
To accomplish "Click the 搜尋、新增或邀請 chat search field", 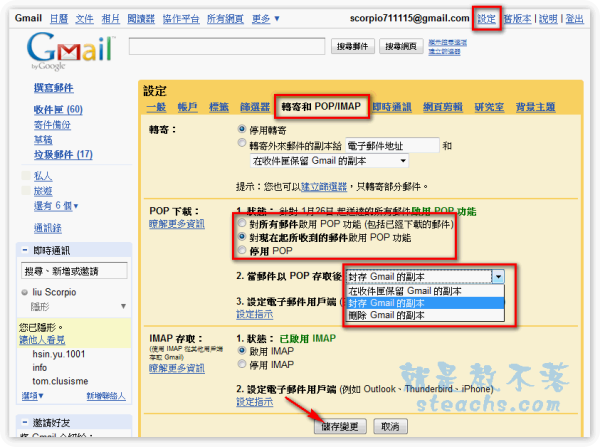I will (74, 271).
